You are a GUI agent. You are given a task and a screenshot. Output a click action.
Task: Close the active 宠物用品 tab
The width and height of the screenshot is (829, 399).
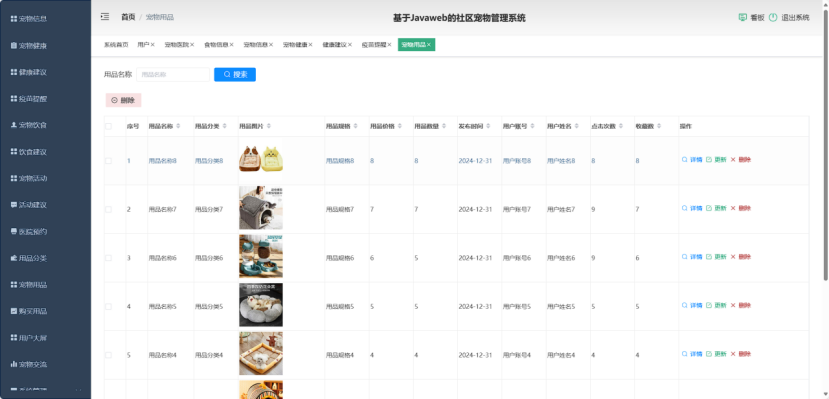[429, 45]
